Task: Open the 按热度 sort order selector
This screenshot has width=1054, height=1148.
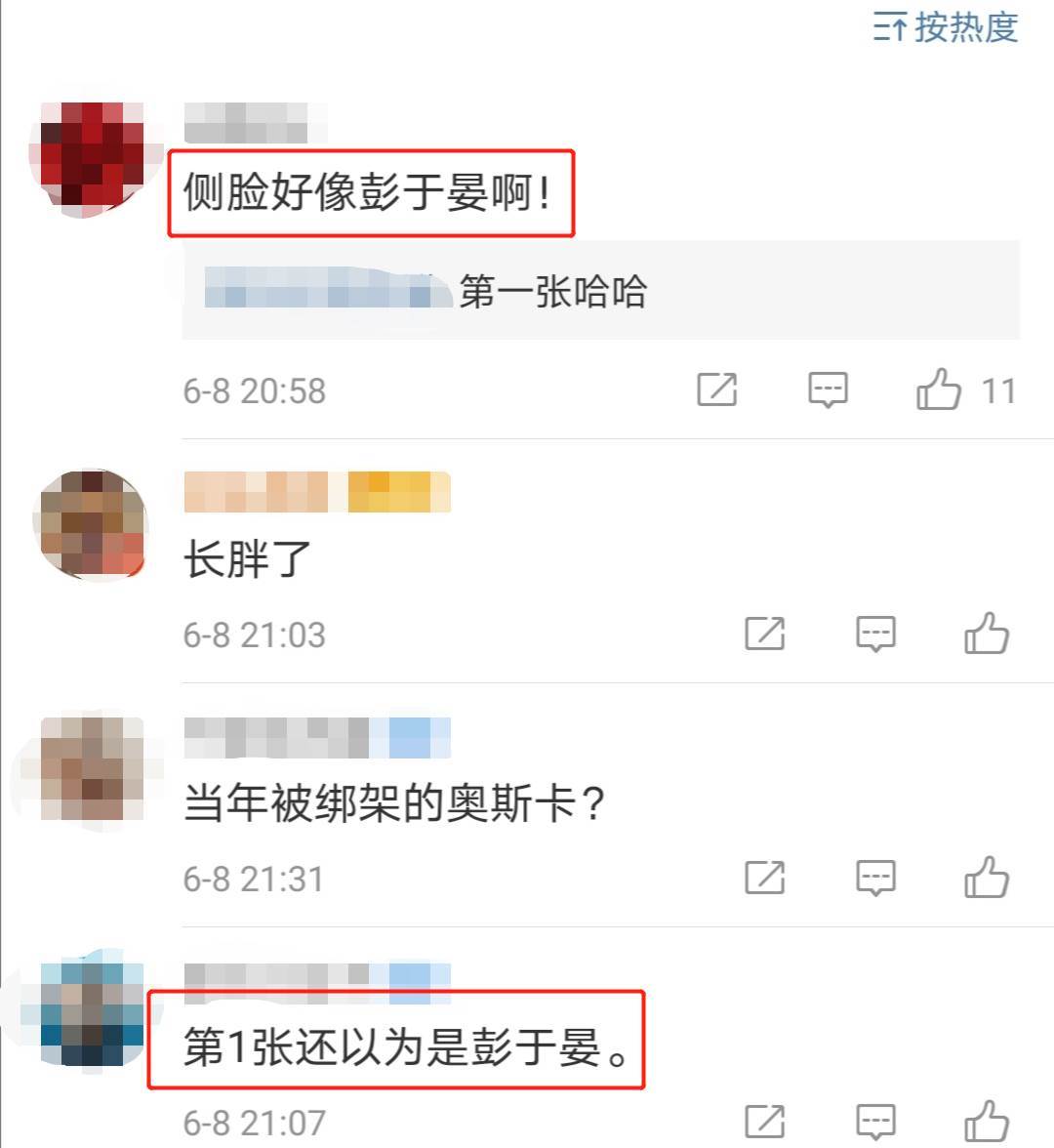Action: (x=945, y=27)
